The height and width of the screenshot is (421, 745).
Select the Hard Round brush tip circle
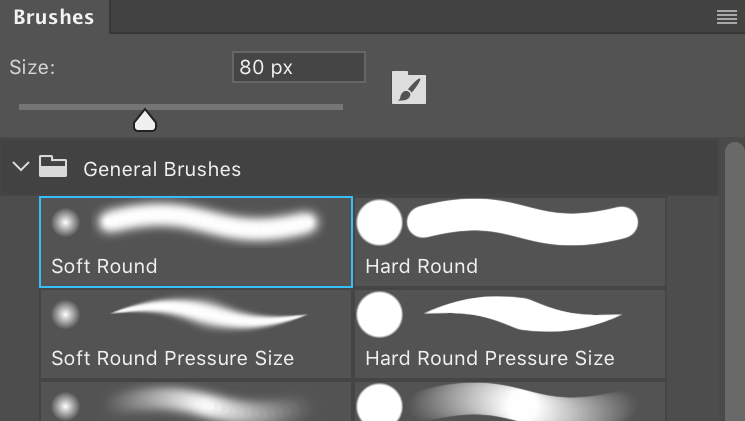(379, 222)
